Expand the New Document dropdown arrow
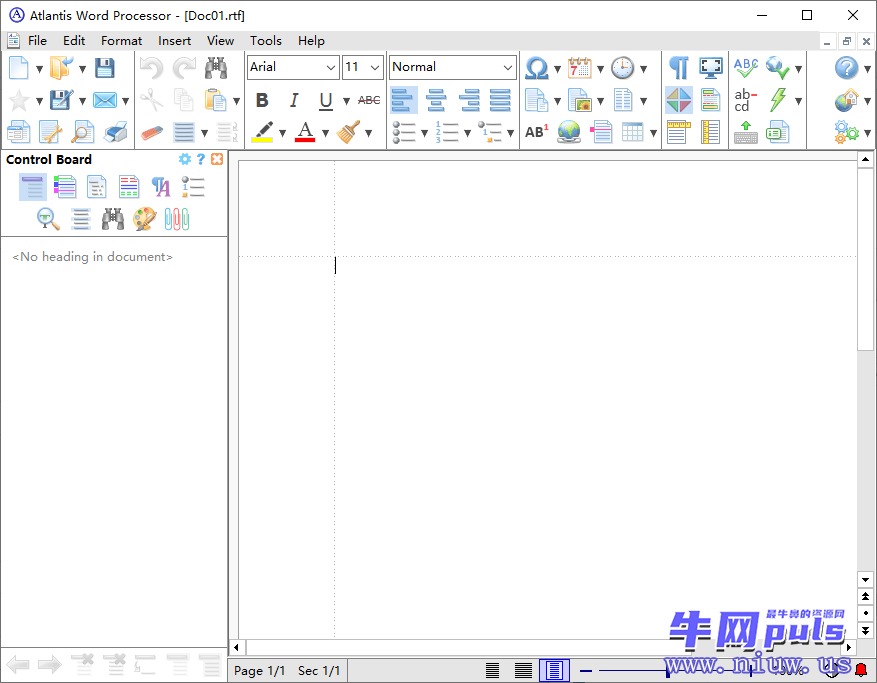This screenshot has height=683, width=877. point(39,69)
